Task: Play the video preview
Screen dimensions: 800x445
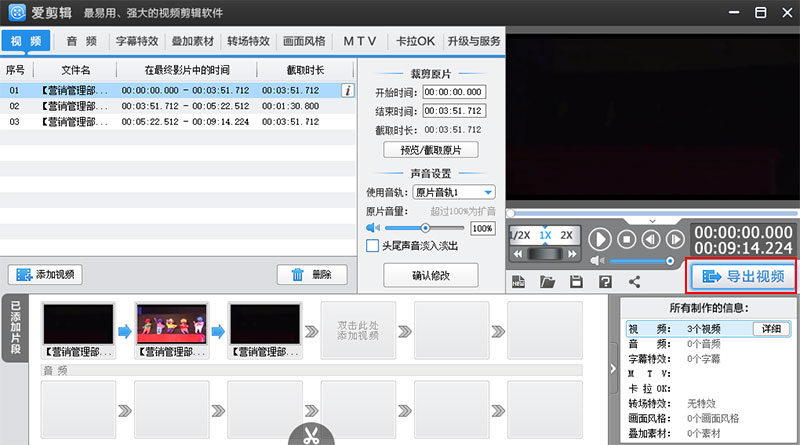Action: 599,239
